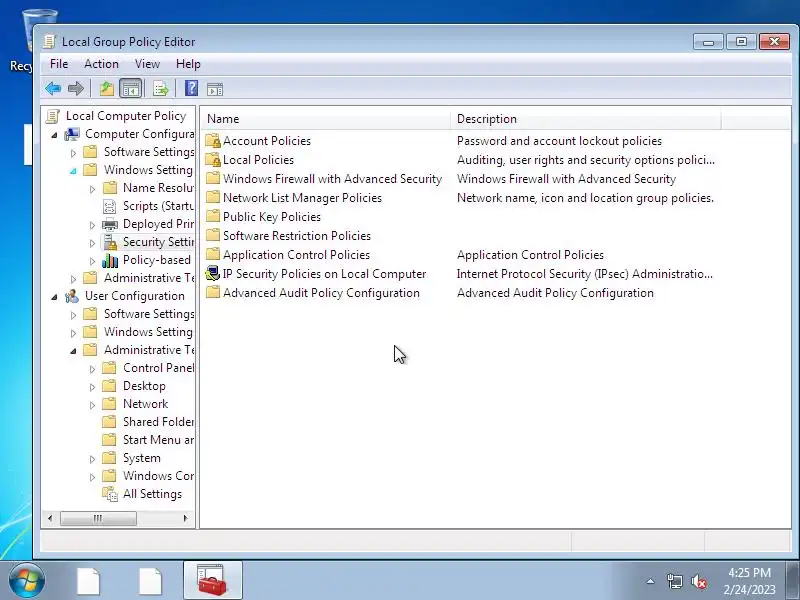Click the network tray icon

pos(674,581)
